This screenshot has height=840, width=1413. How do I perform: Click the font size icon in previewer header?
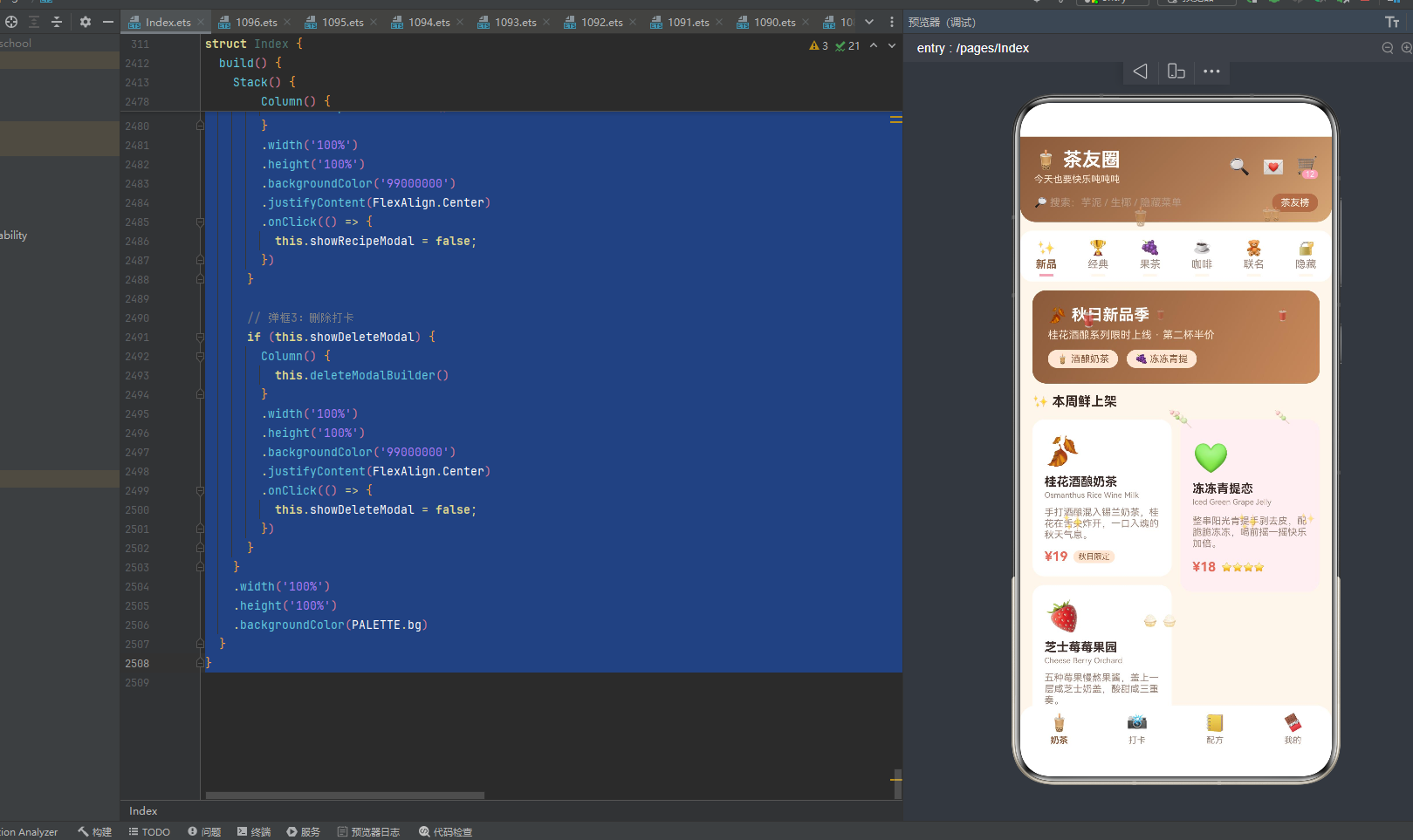[1392, 22]
